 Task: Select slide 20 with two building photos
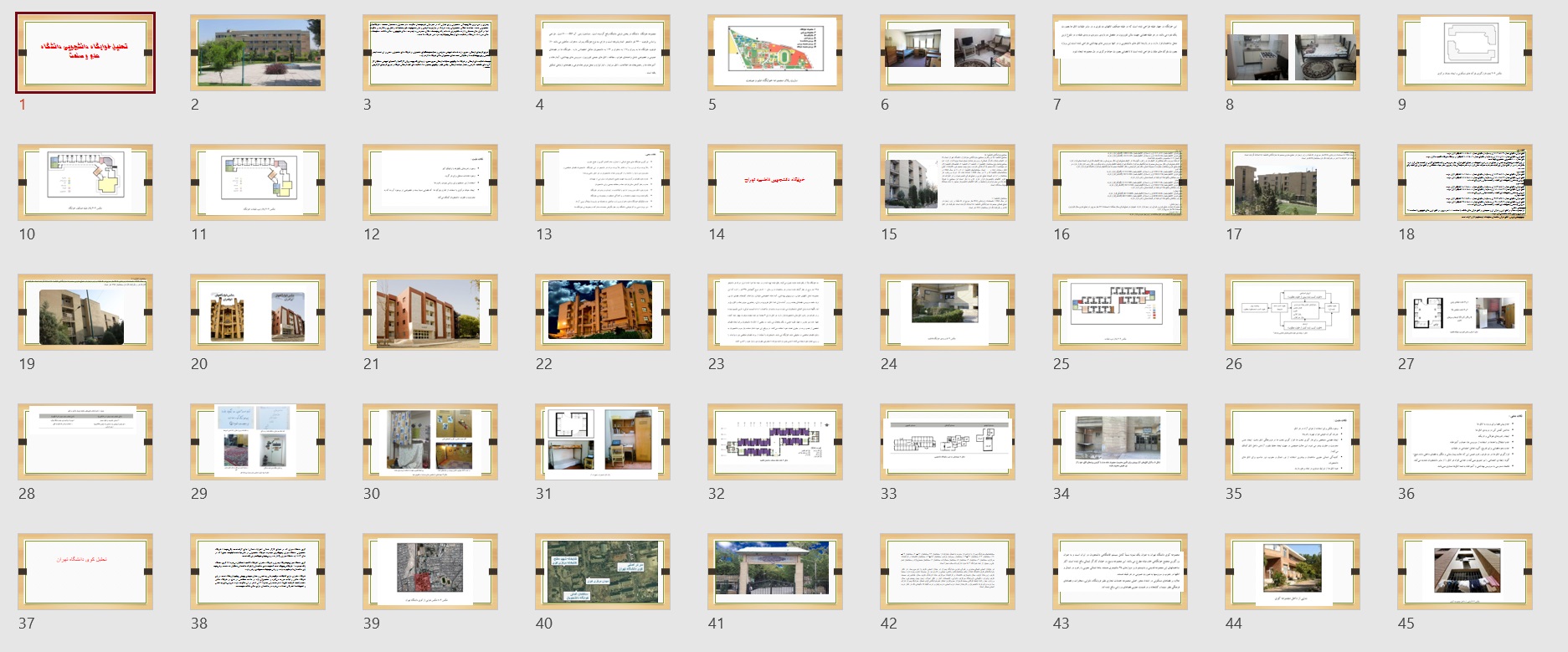(258, 312)
